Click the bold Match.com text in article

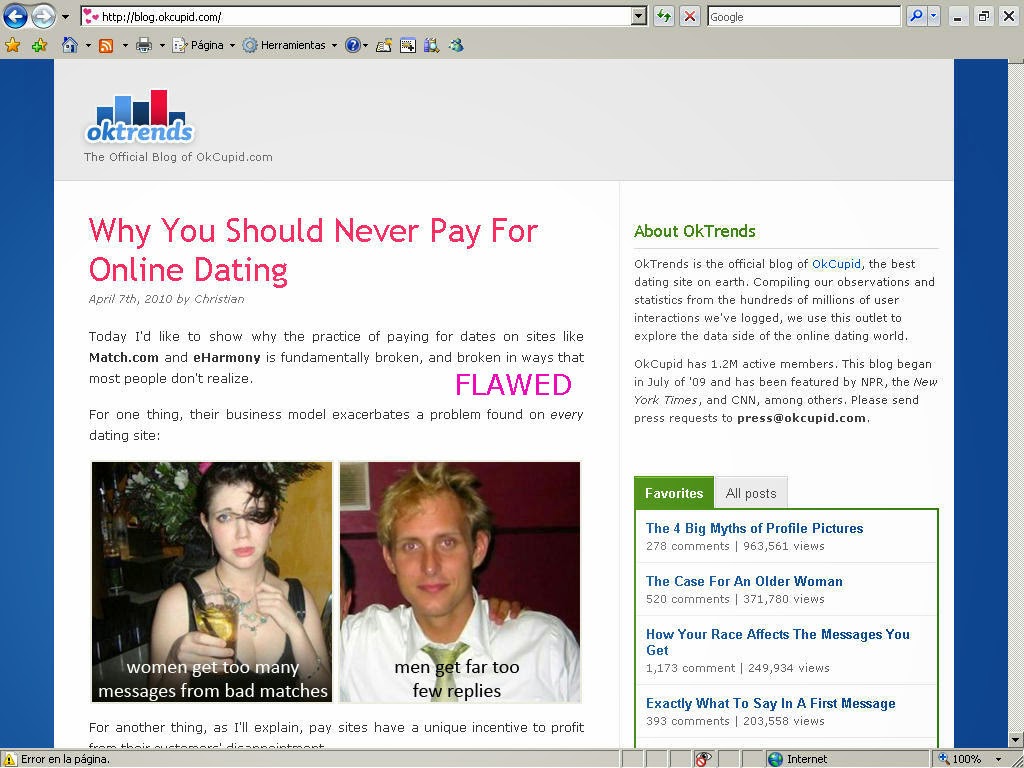point(124,357)
